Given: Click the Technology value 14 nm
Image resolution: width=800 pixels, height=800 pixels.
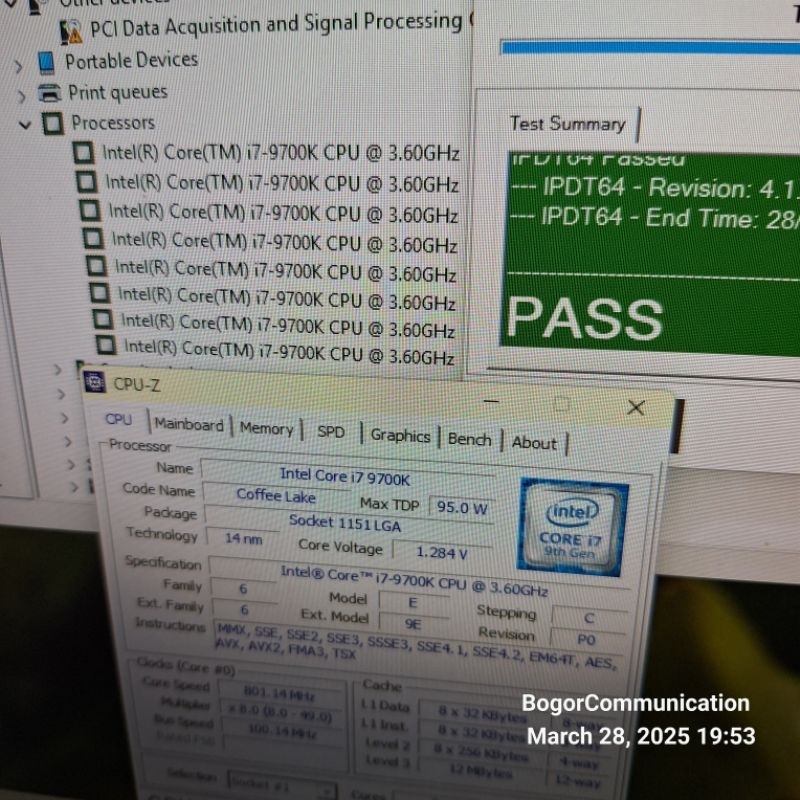Looking at the screenshot, I should point(244,539).
